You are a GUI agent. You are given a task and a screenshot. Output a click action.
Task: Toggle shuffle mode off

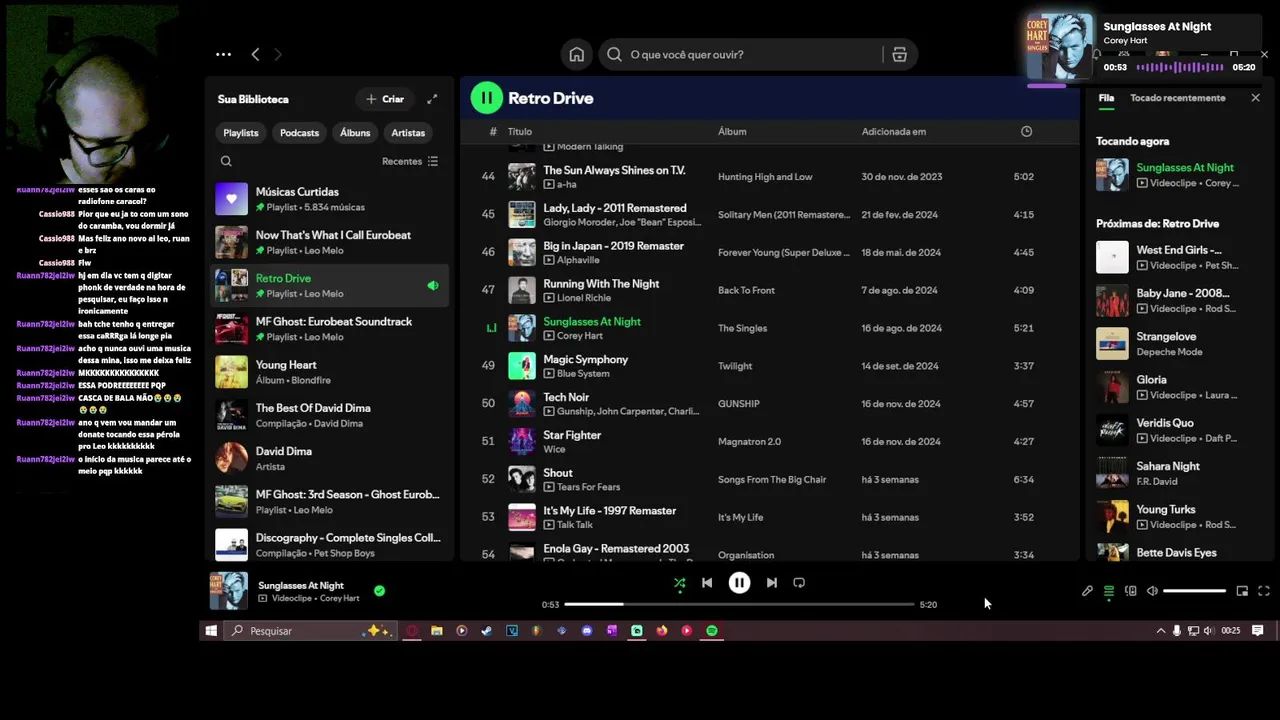[680, 583]
